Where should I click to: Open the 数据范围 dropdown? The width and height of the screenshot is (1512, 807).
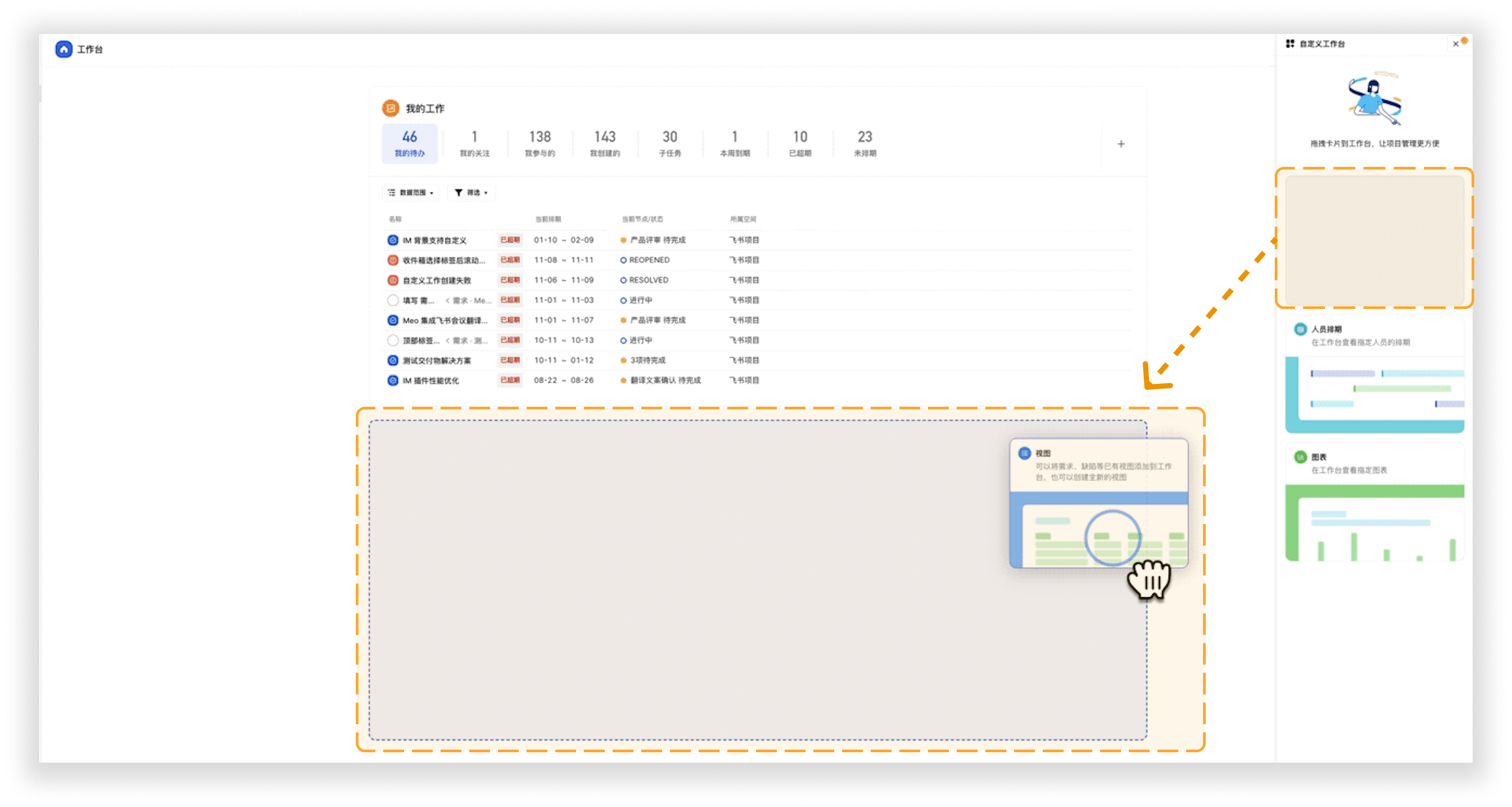pyautogui.click(x=411, y=192)
